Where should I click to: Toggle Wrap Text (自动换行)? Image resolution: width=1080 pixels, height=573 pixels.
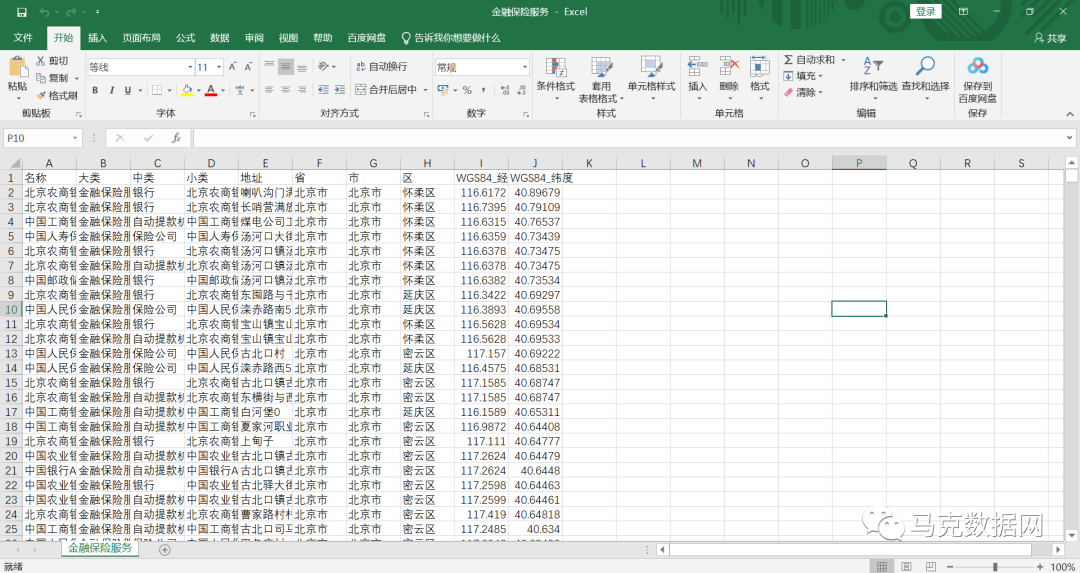382,67
